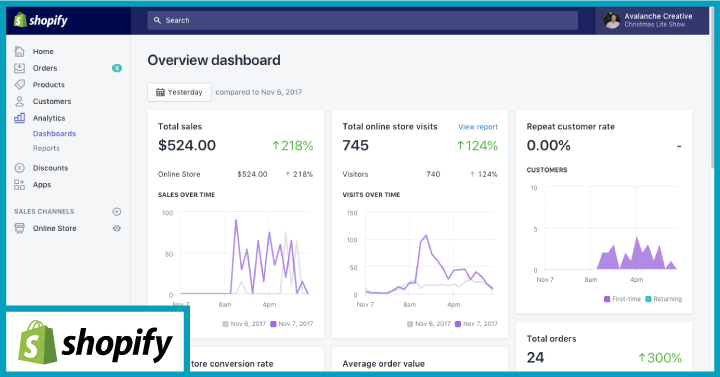Click the 0.00% repeat rate value
Screen dimensions: 720x377
coord(548,146)
